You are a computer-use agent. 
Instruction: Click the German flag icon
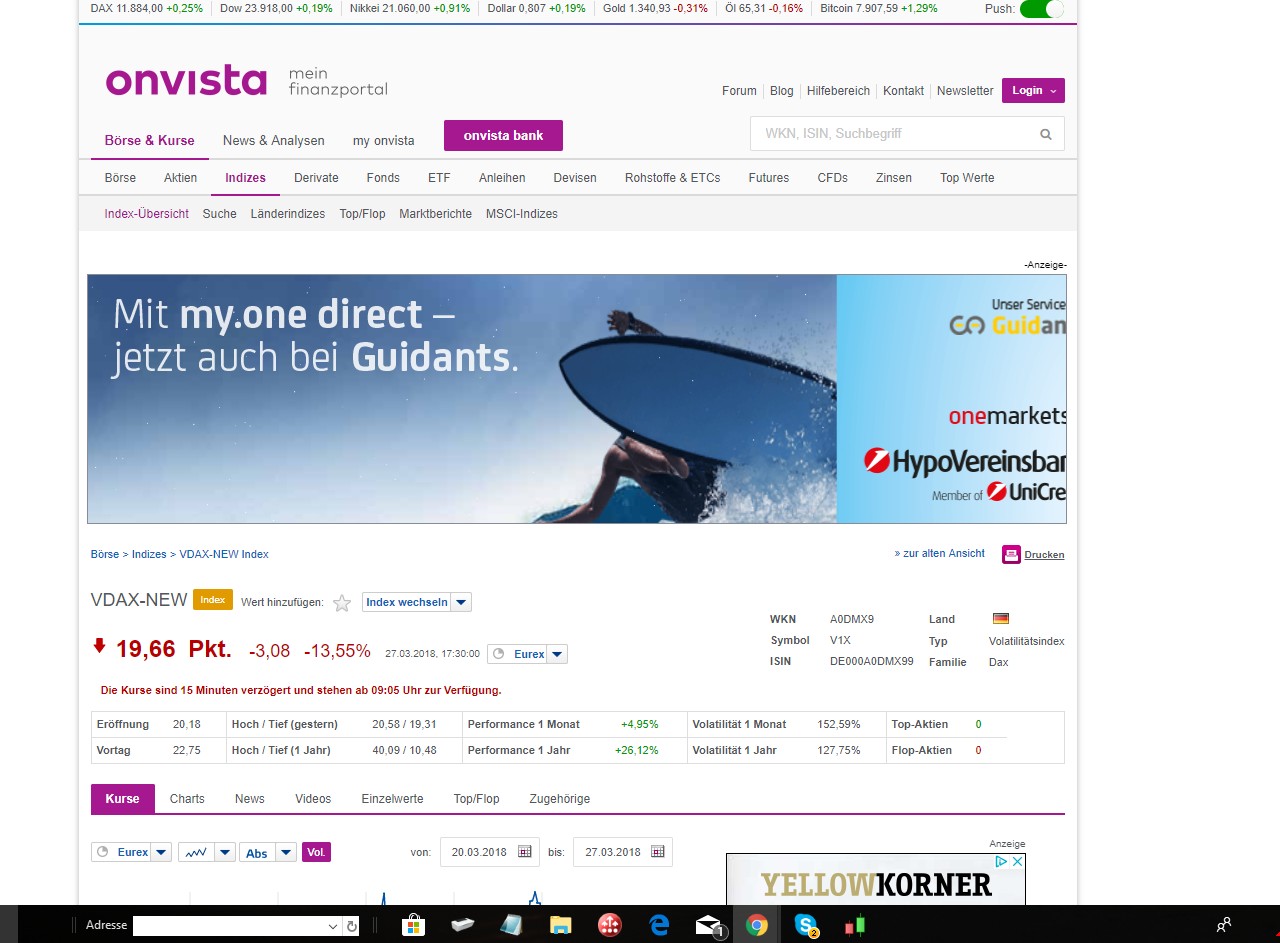[x=1000, y=619]
